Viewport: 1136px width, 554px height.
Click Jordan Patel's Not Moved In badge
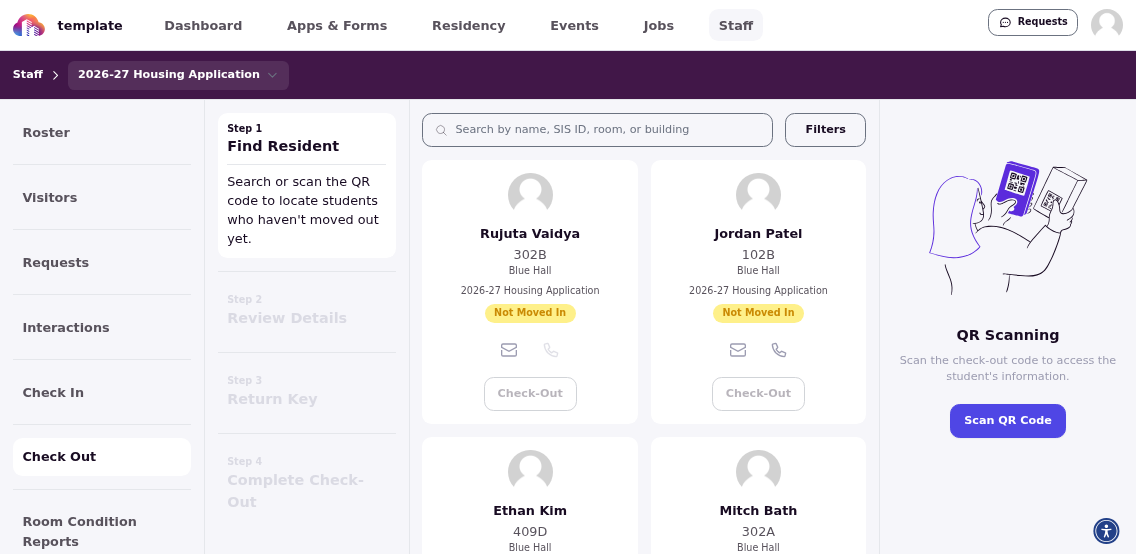point(758,313)
